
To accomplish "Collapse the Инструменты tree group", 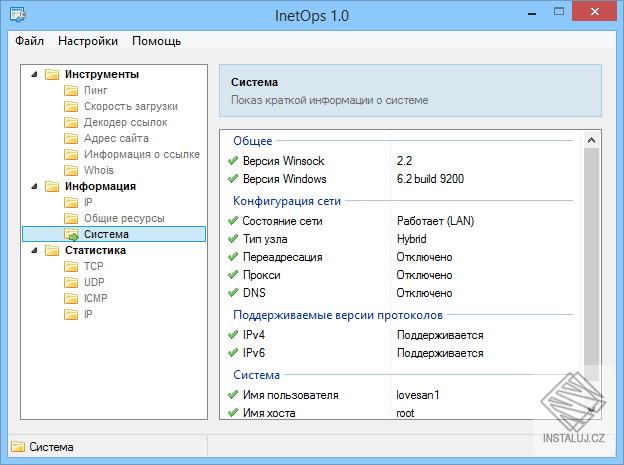I will [x=34, y=74].
